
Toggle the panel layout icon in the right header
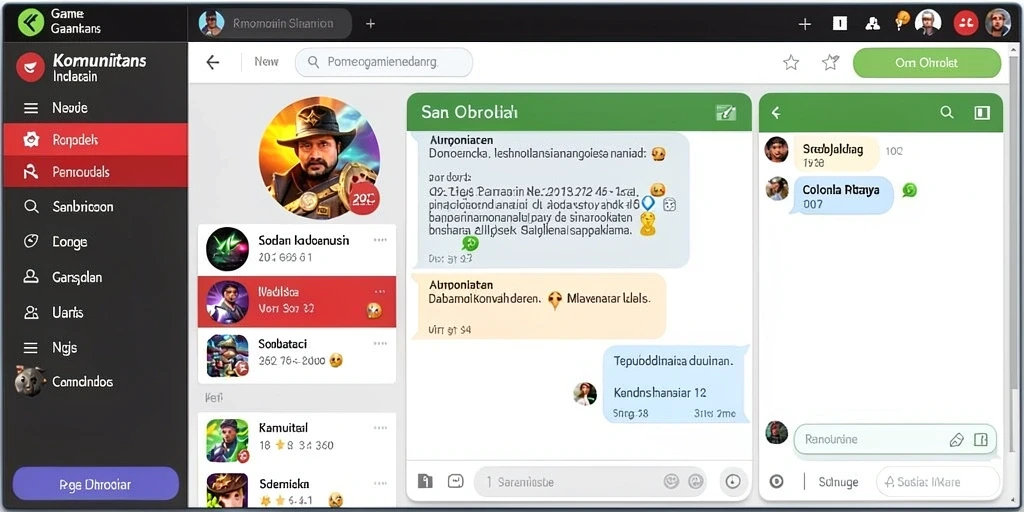(x=982, y=112)
